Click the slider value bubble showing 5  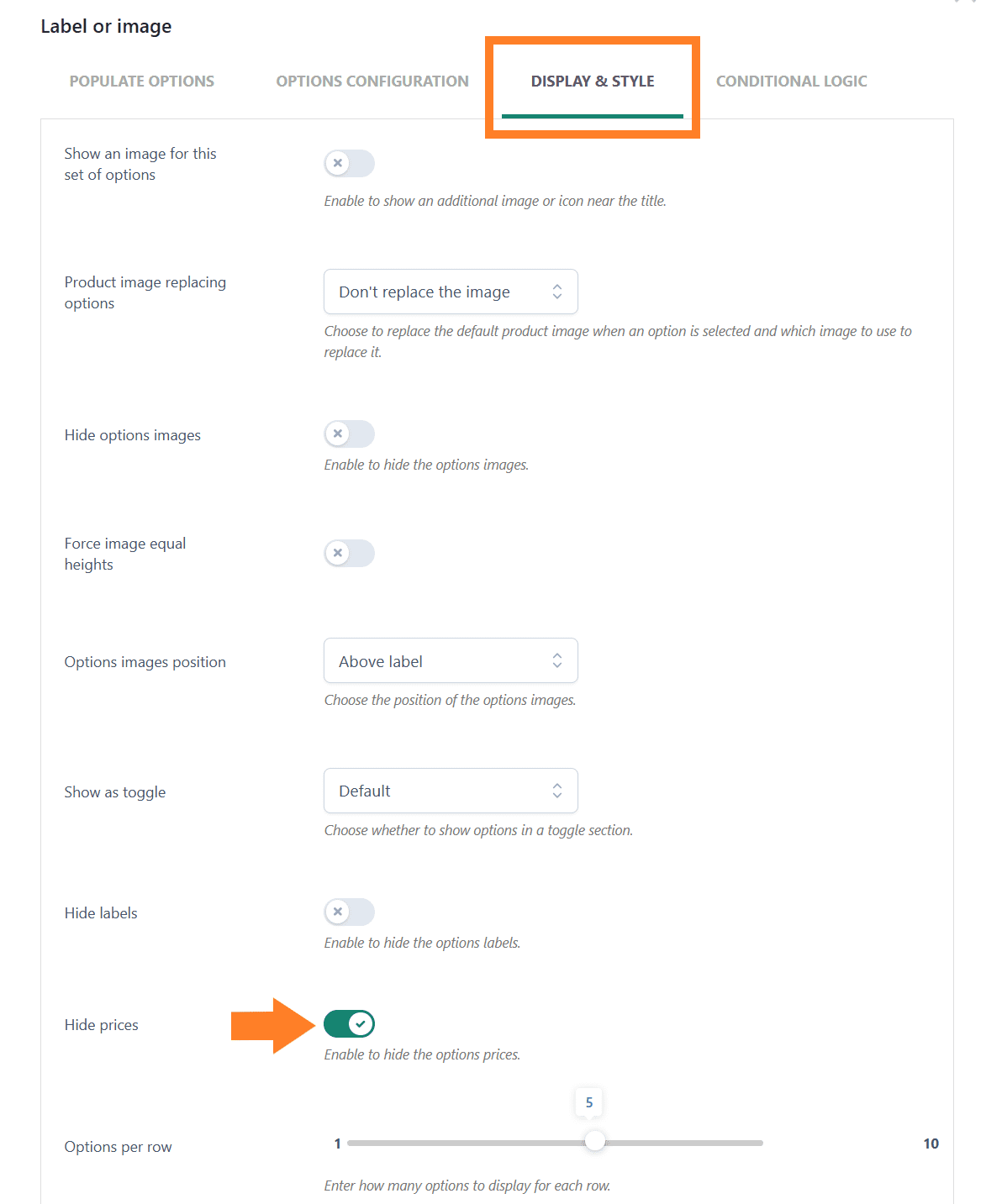[x=589, y=1102]
